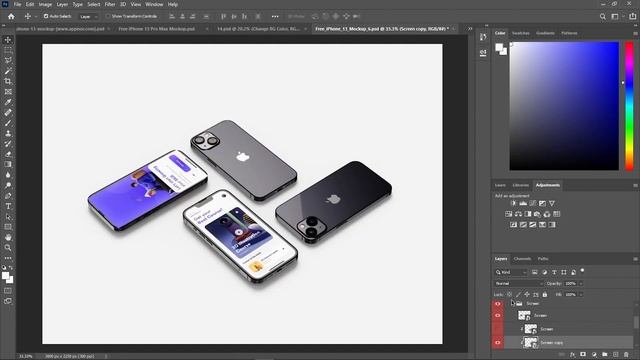This screenshot has height=360, width=640.
Task: Click the Home icon in options bar
Action: (11, 16)
